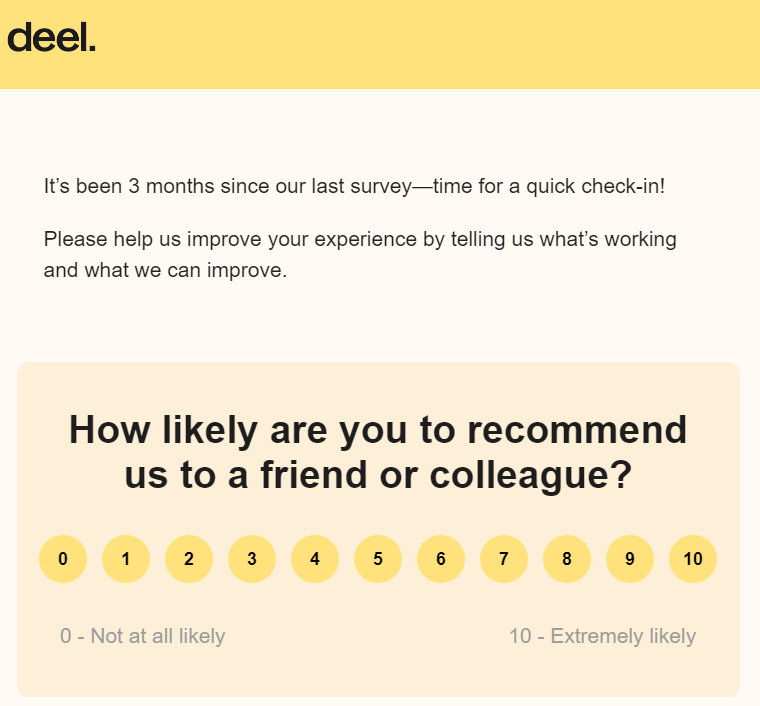Choose the middle score 5

(x=378, y=559)
